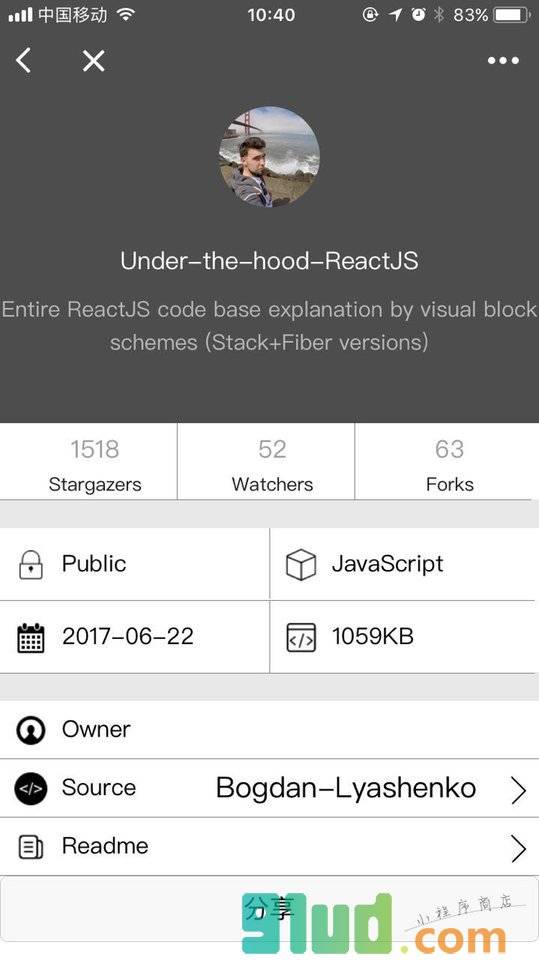Tap the Under-the-hood-ReactJS repository title
The image size is (539, 960).
[270, 261]
